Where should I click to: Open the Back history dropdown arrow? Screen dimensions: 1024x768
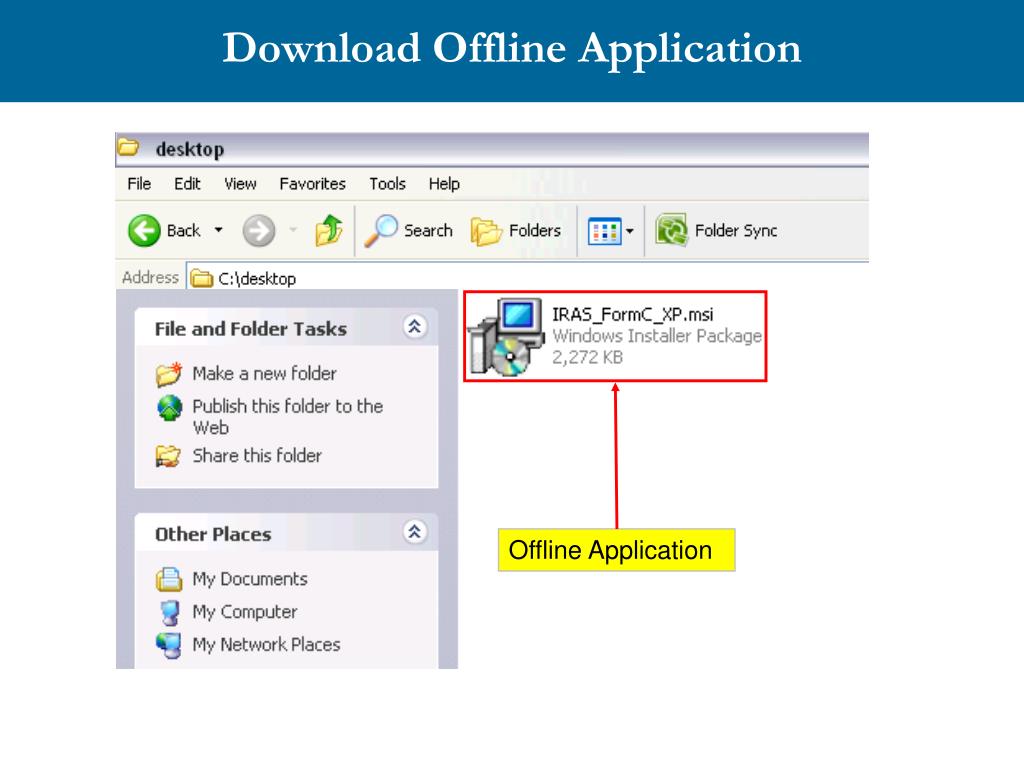tap(219, 230)
